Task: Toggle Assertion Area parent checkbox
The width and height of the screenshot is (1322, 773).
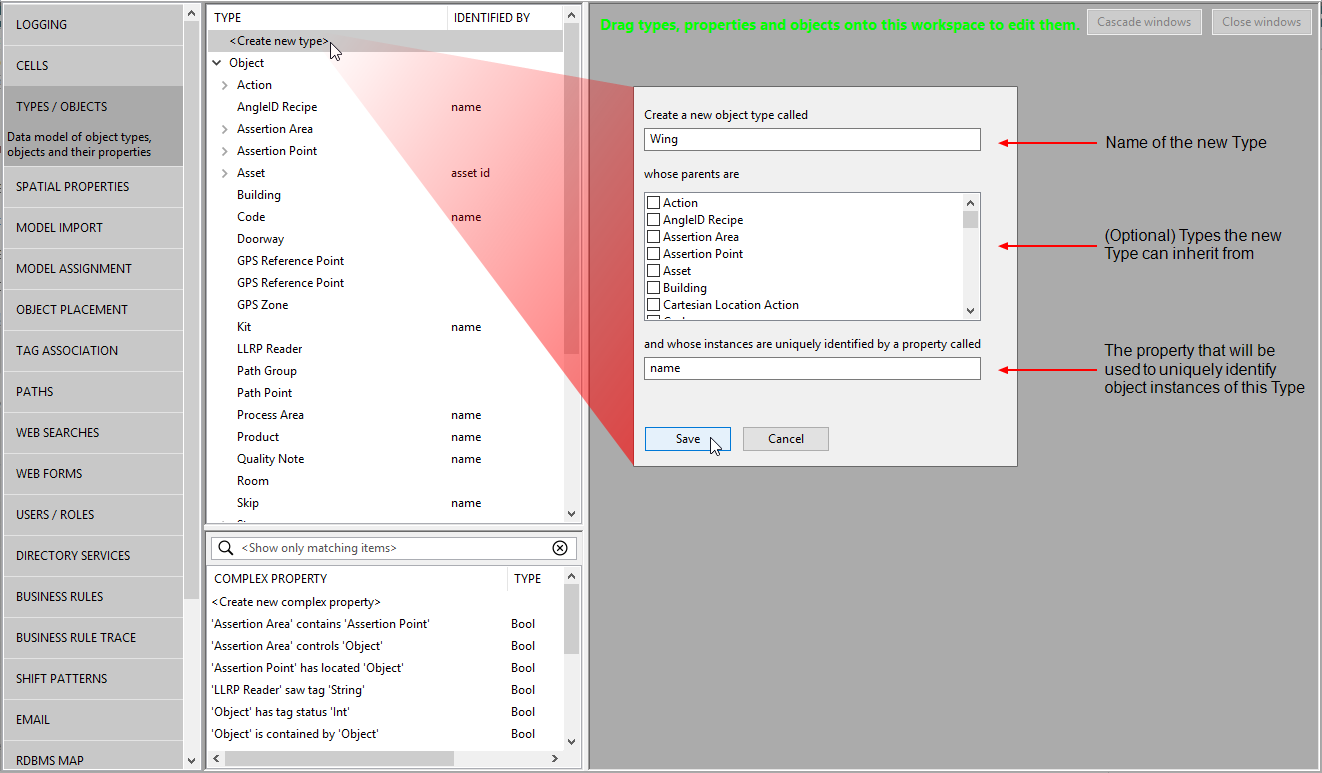Action: (654, 237)
